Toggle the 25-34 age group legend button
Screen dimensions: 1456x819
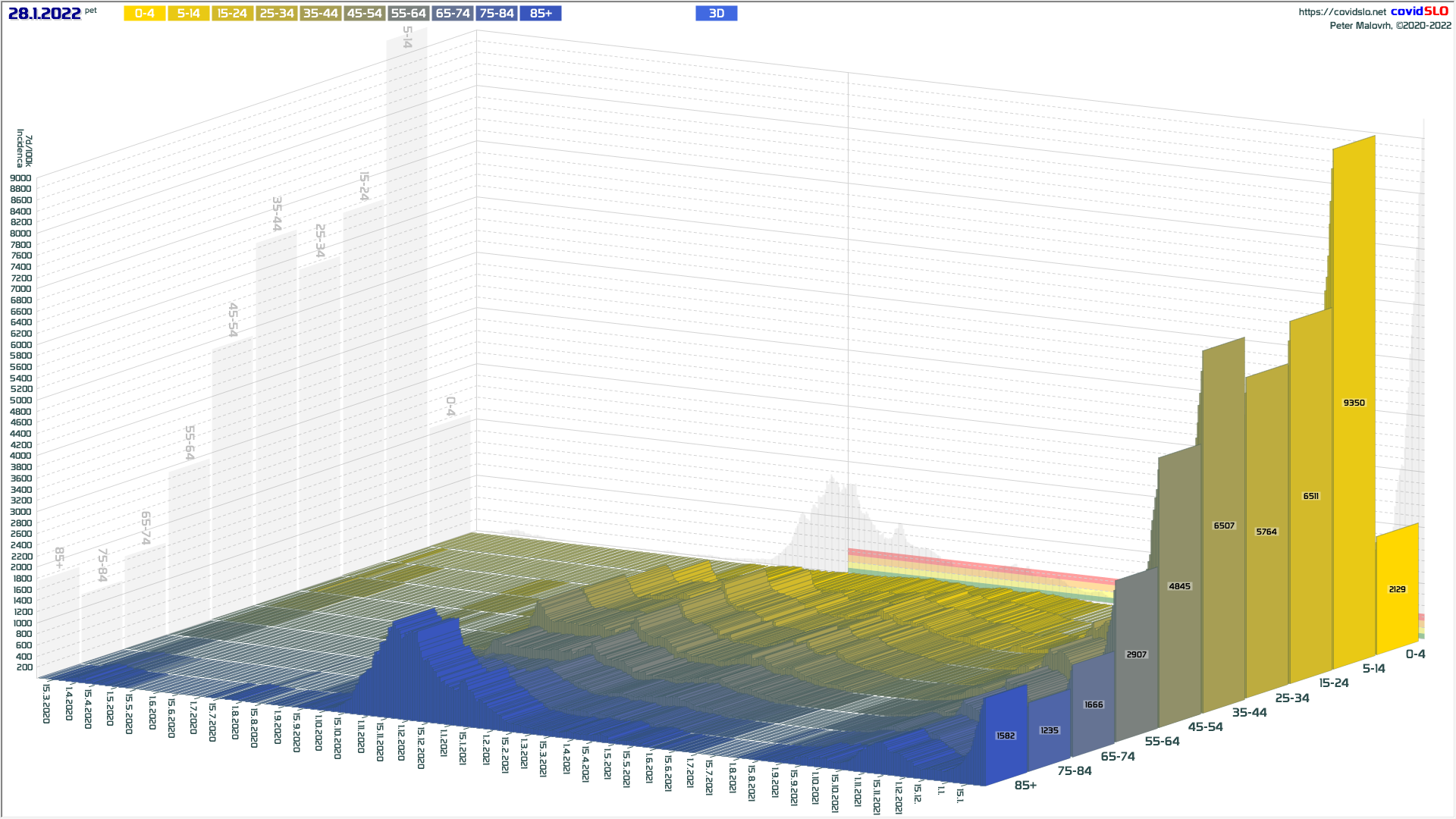coord(277,14)
